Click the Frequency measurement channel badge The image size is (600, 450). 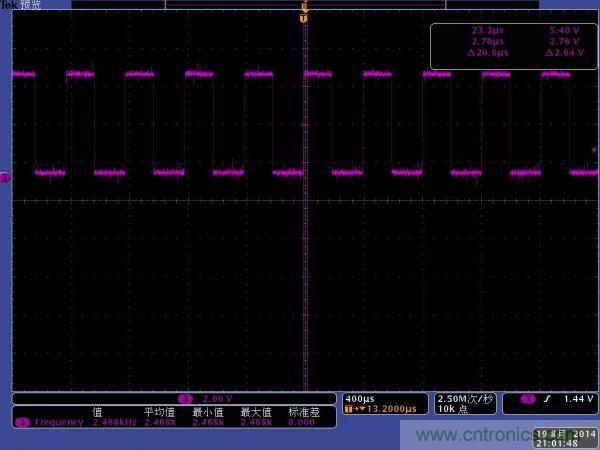[22, 422]
